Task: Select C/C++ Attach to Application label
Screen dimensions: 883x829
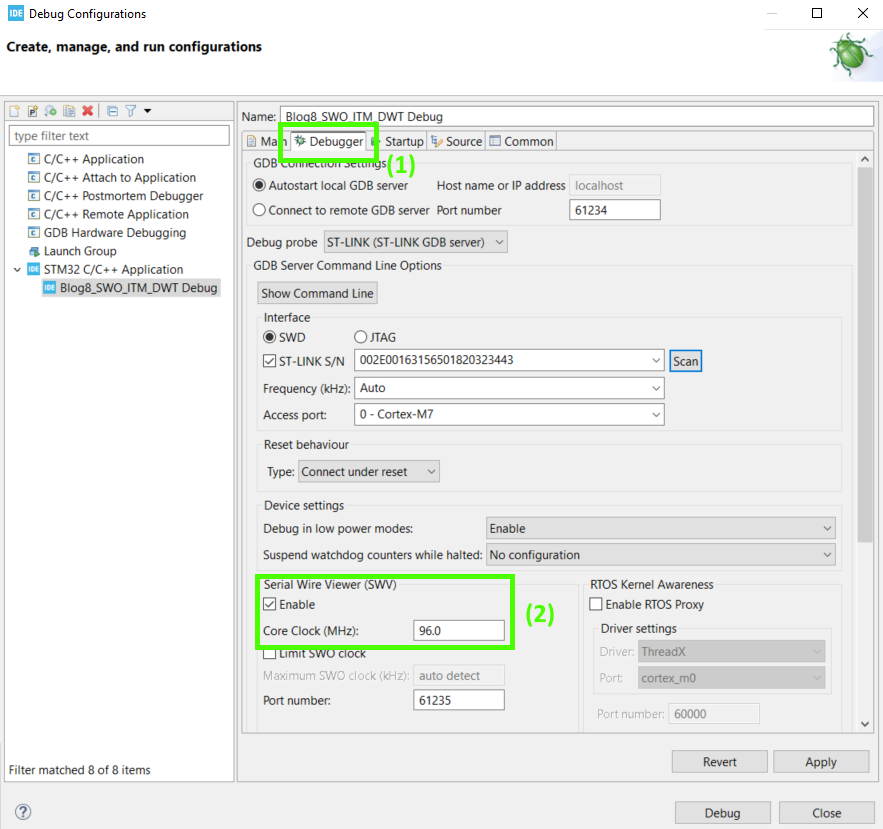Action: (120, 177)
